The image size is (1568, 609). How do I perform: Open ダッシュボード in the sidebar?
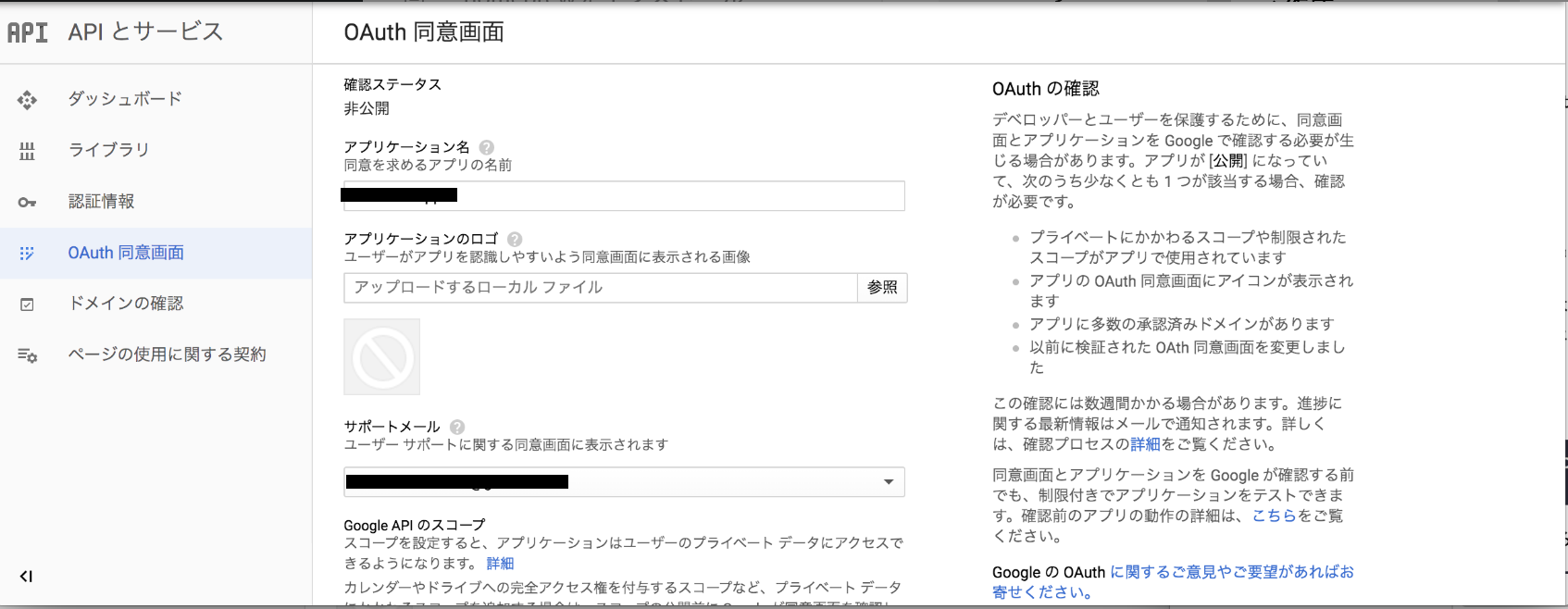pyautogui.click(x=125, y=99)
